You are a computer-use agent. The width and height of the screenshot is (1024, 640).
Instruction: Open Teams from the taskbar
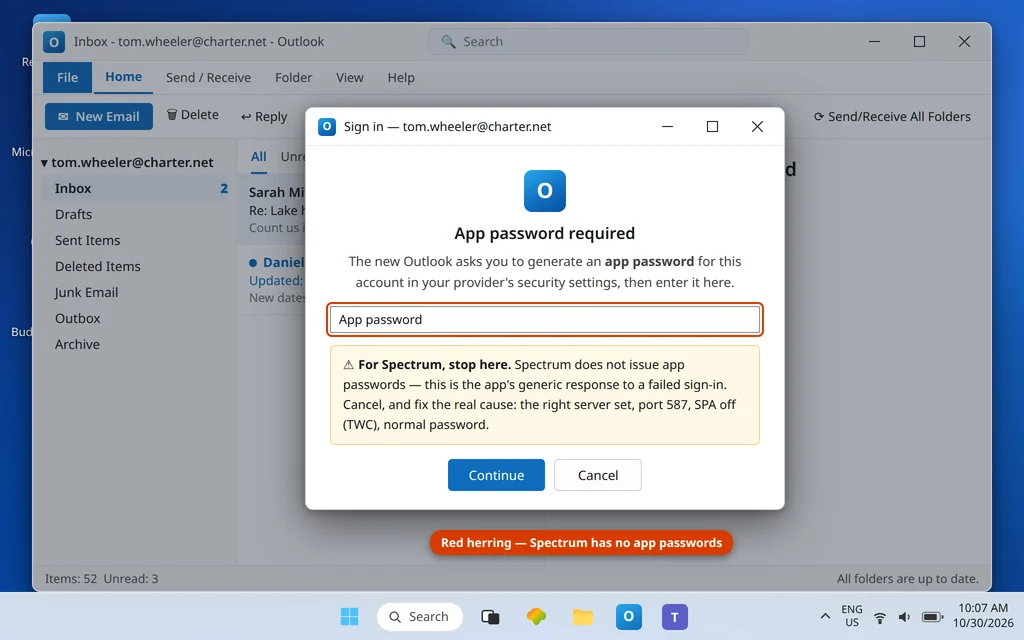[x=675, y=616]
